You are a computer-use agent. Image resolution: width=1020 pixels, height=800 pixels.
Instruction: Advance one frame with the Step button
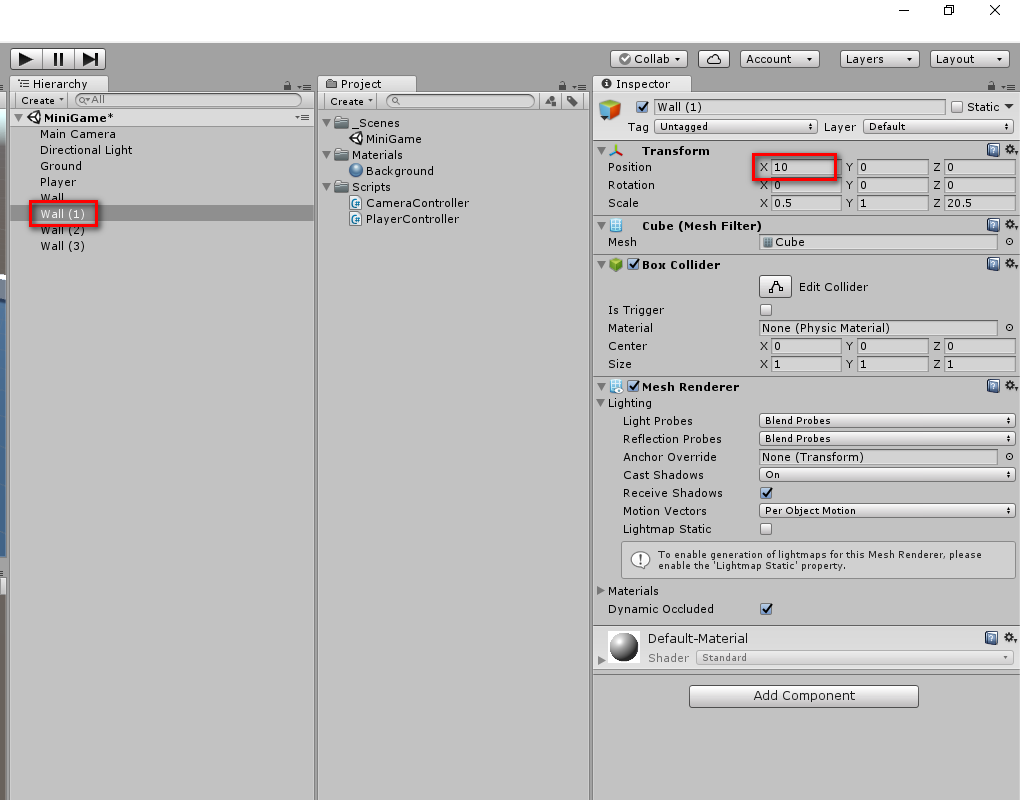tap(90, 59)
